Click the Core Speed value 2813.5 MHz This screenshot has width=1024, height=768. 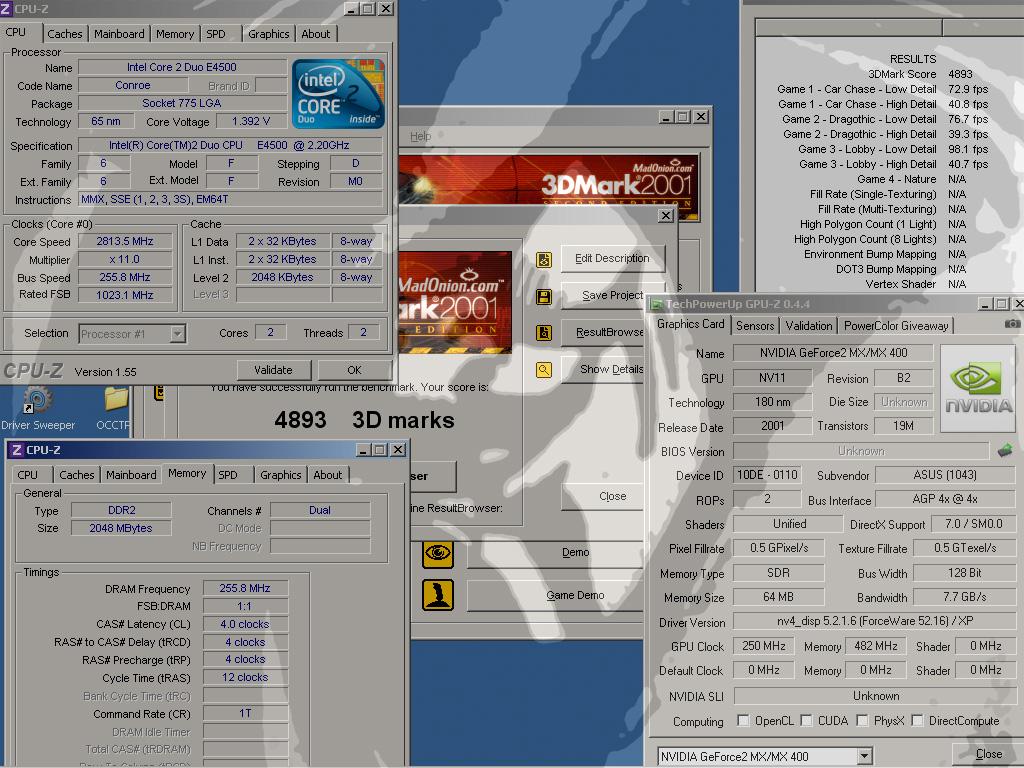[125, 241]
